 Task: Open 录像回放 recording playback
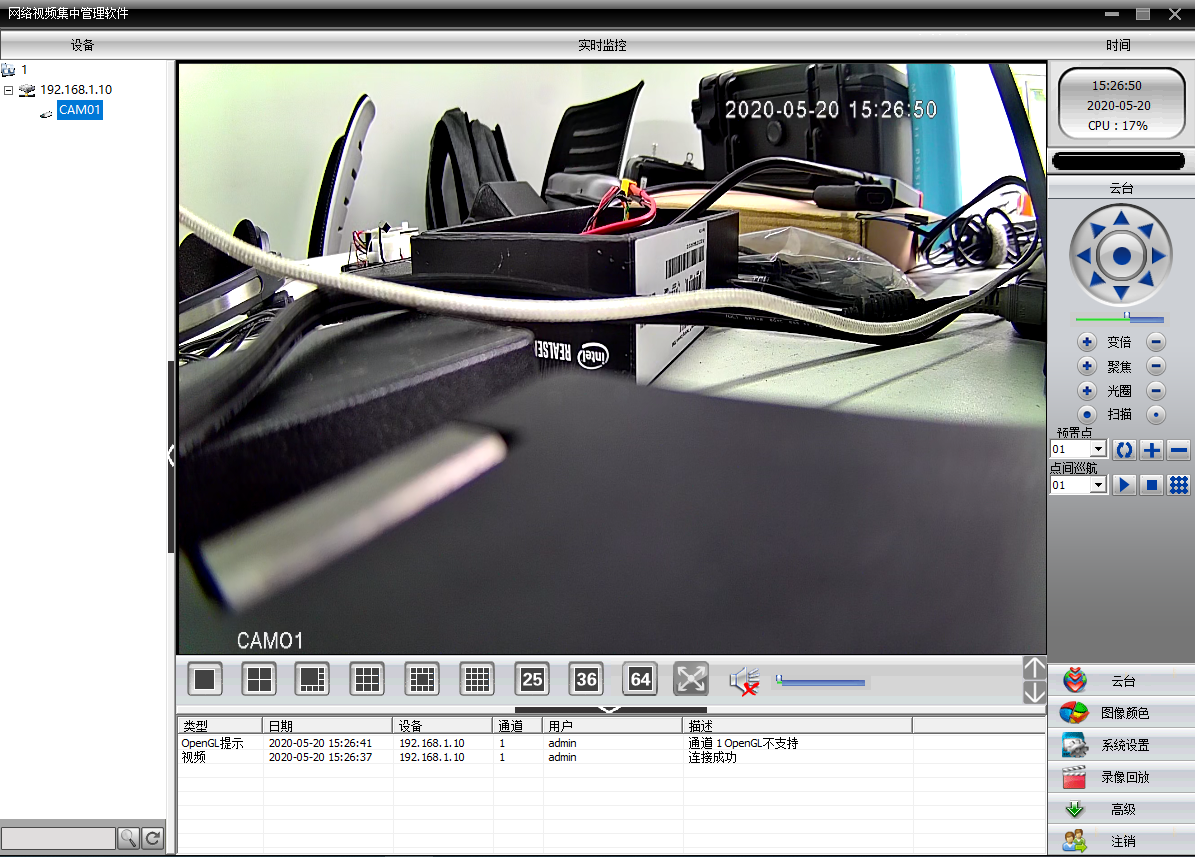[1121, 777]
